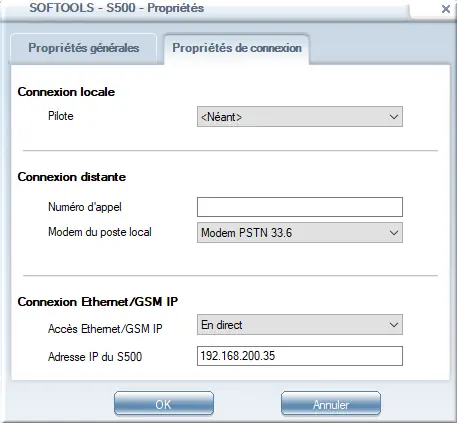Screen dimensions: 457x423
Task: Click the En direct selected value
Action: (222, 325)
